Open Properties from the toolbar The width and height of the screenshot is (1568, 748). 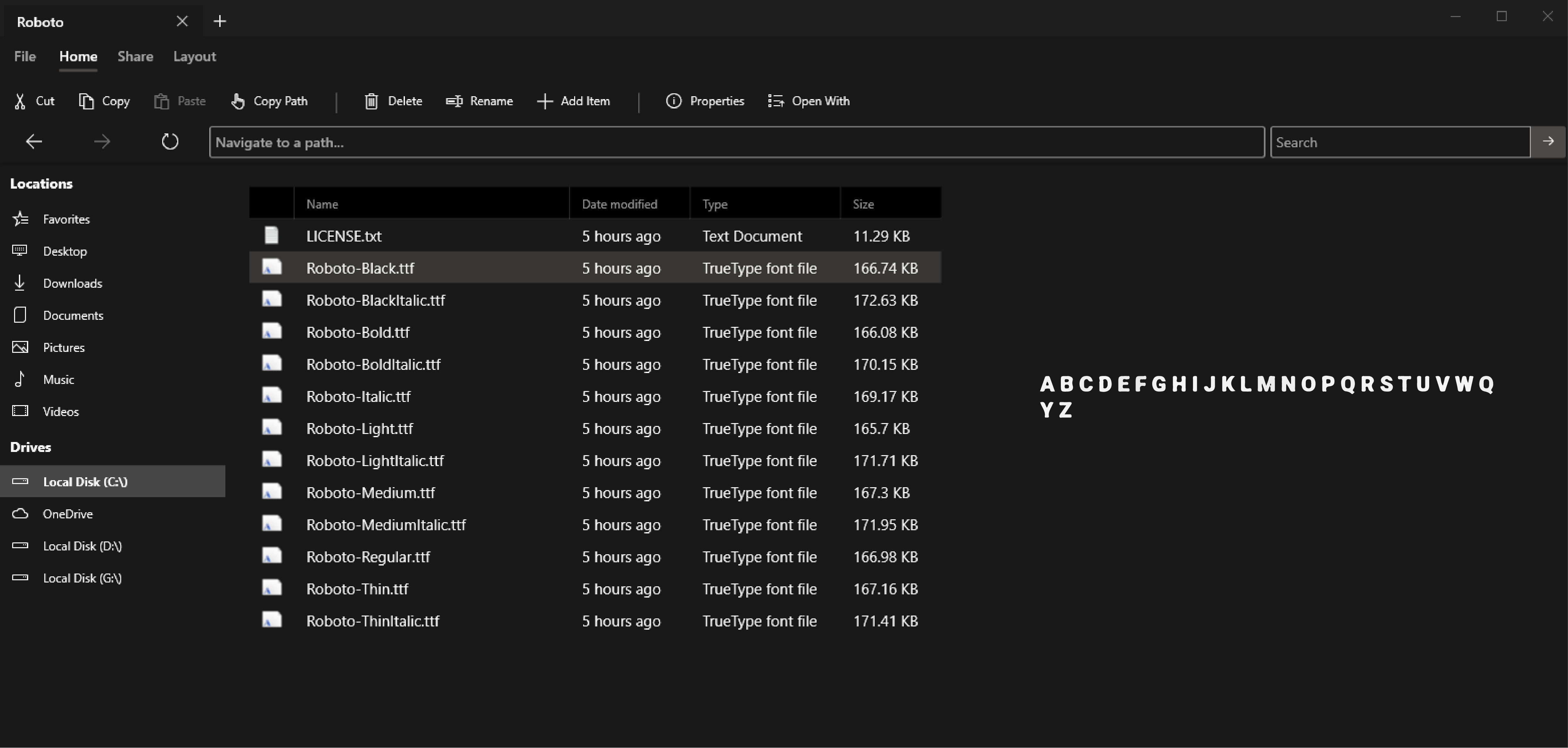[674, 101]
